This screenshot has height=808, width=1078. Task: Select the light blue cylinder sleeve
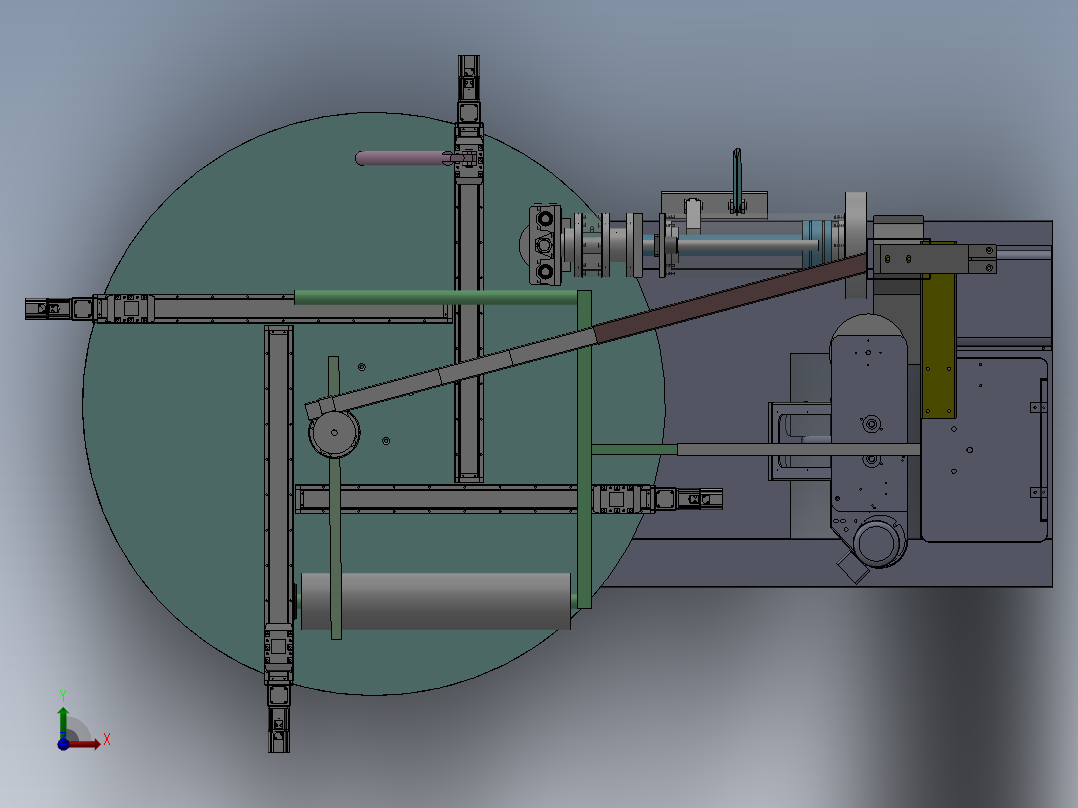coord(817,244)
